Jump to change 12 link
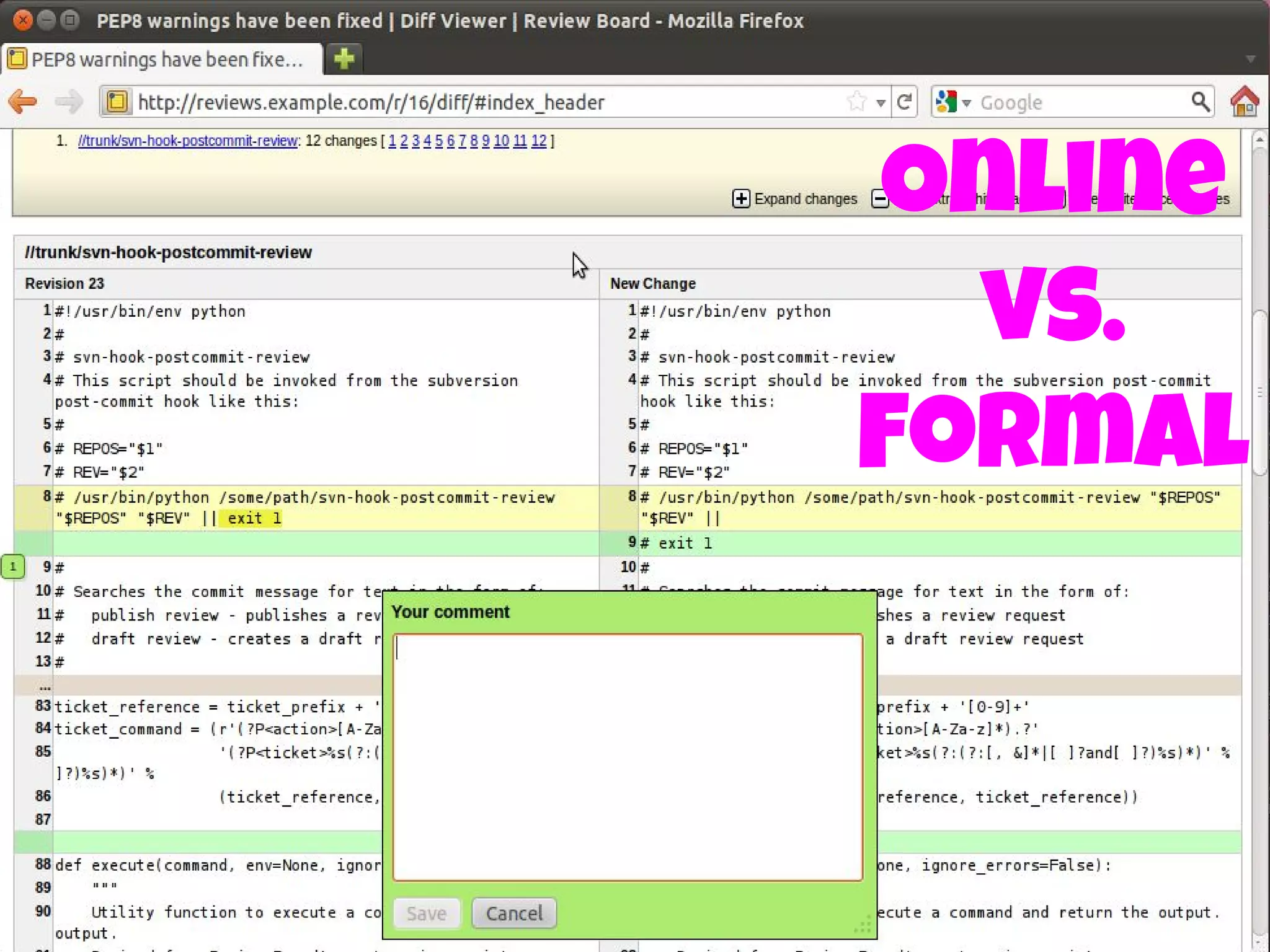The width and height of the screenshot is (1270, 952). pyautogui.click(x=539, y=141)
